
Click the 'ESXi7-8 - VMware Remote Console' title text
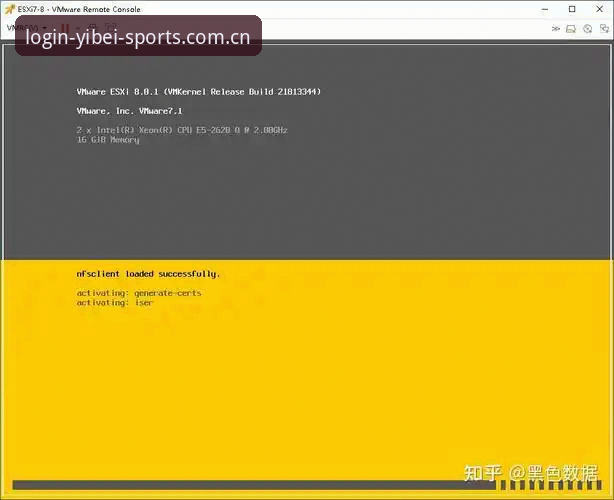(79, 9)
